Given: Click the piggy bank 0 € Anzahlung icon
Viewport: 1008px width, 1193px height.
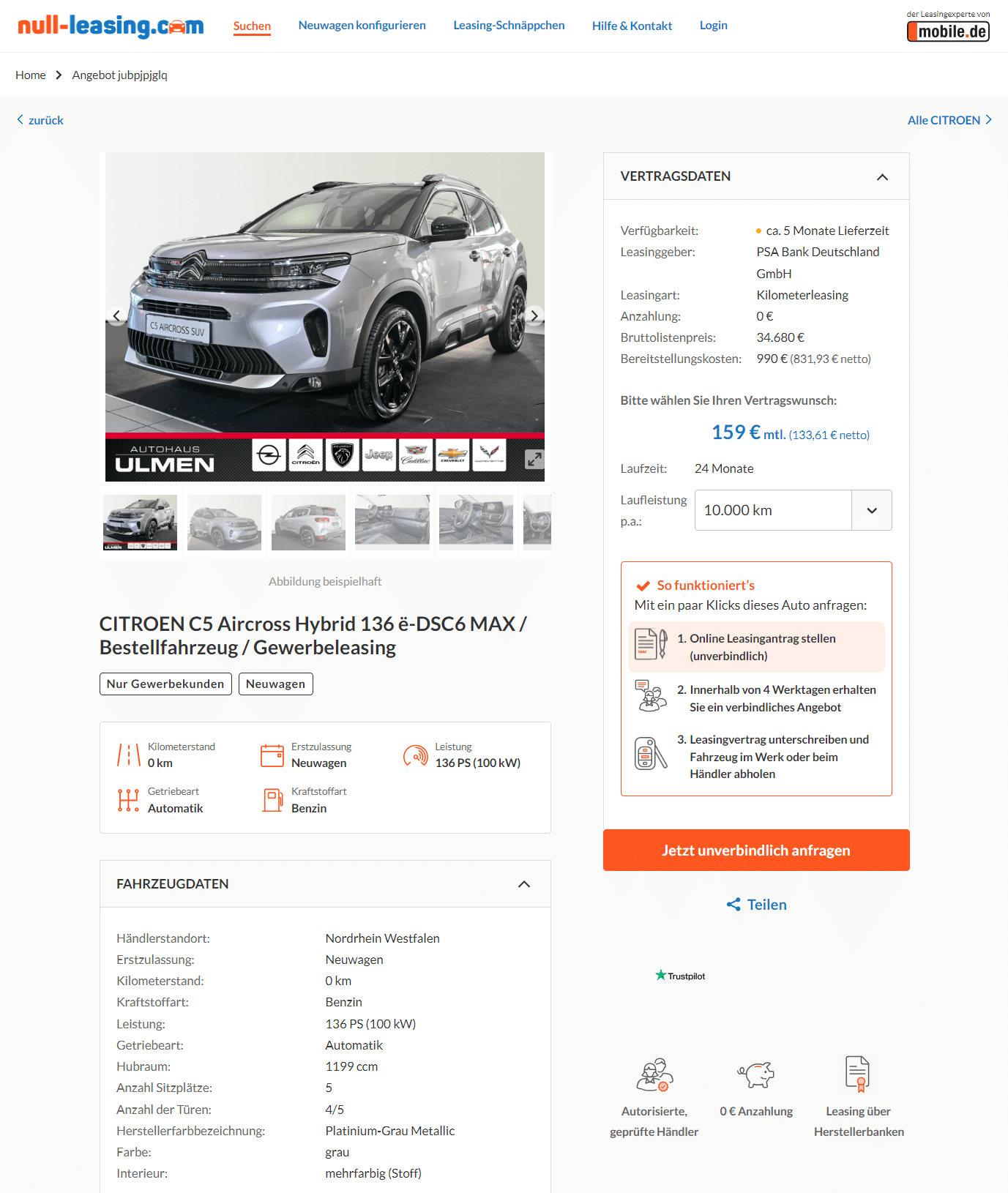Looking at the screenshot, I should click(756, 1074).
